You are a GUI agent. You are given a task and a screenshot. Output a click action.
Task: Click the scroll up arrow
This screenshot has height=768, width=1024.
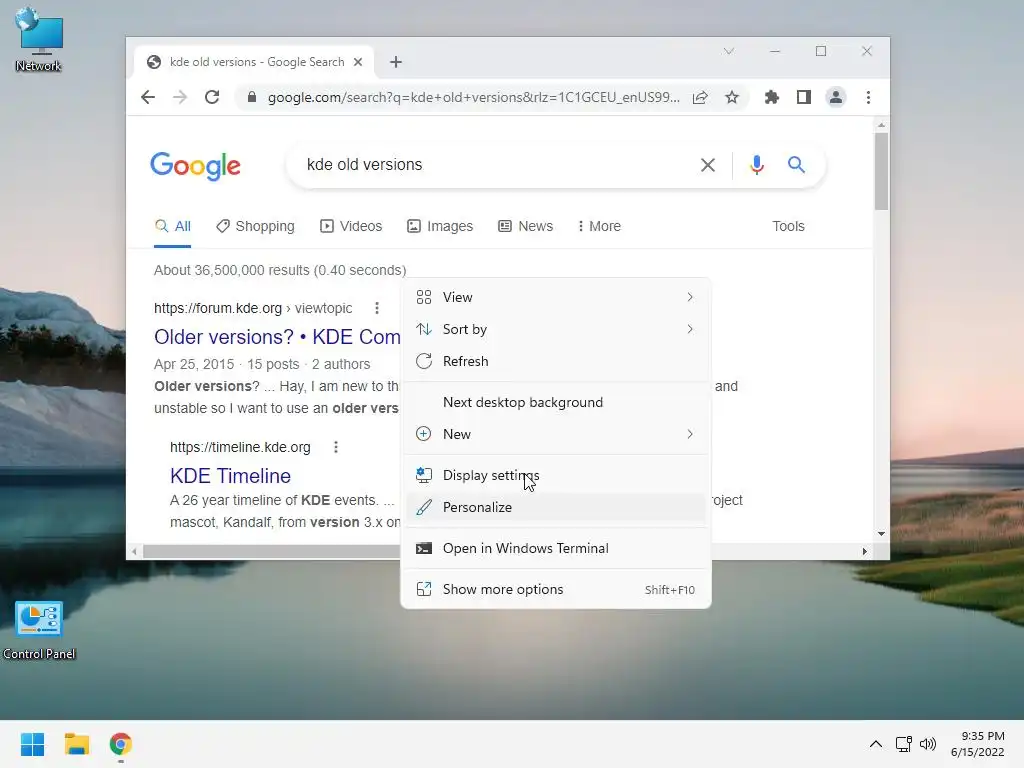(881, 124)
